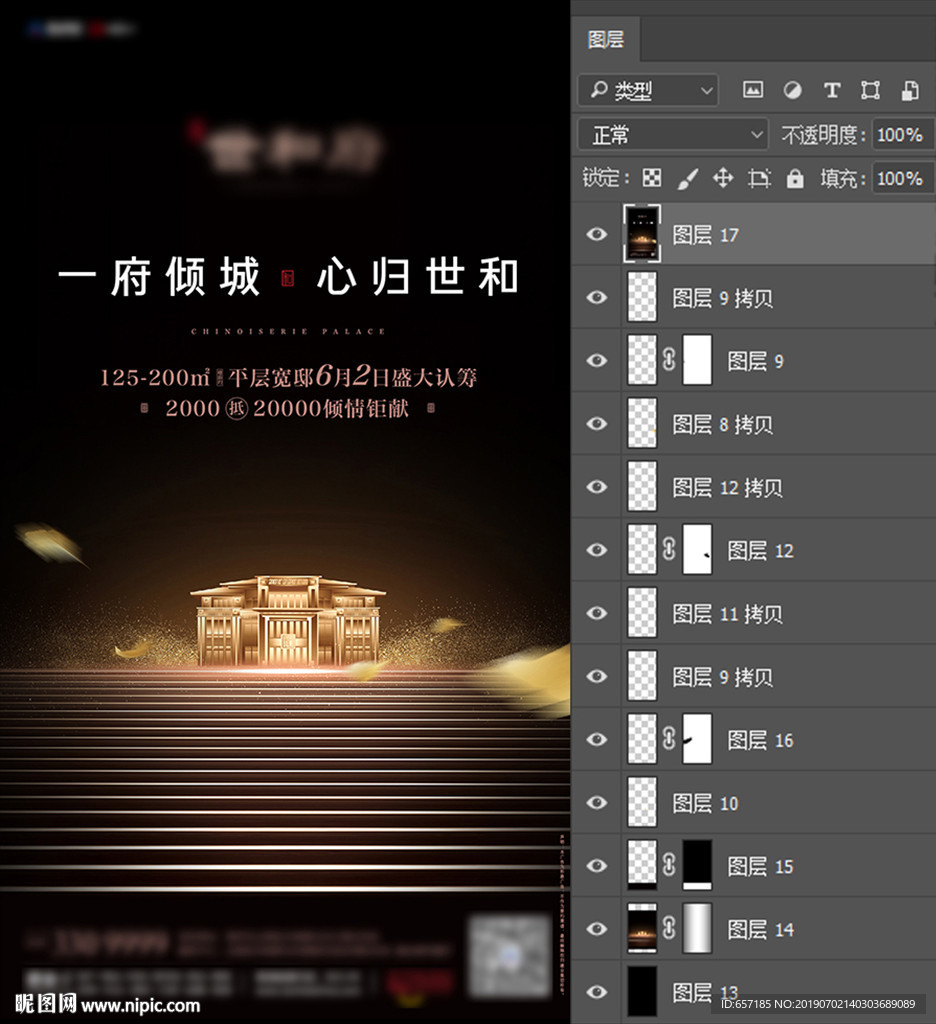Toggle the eye icon for 图层 16
Viewport: 936px width, 1024px height.
(596, 739)
